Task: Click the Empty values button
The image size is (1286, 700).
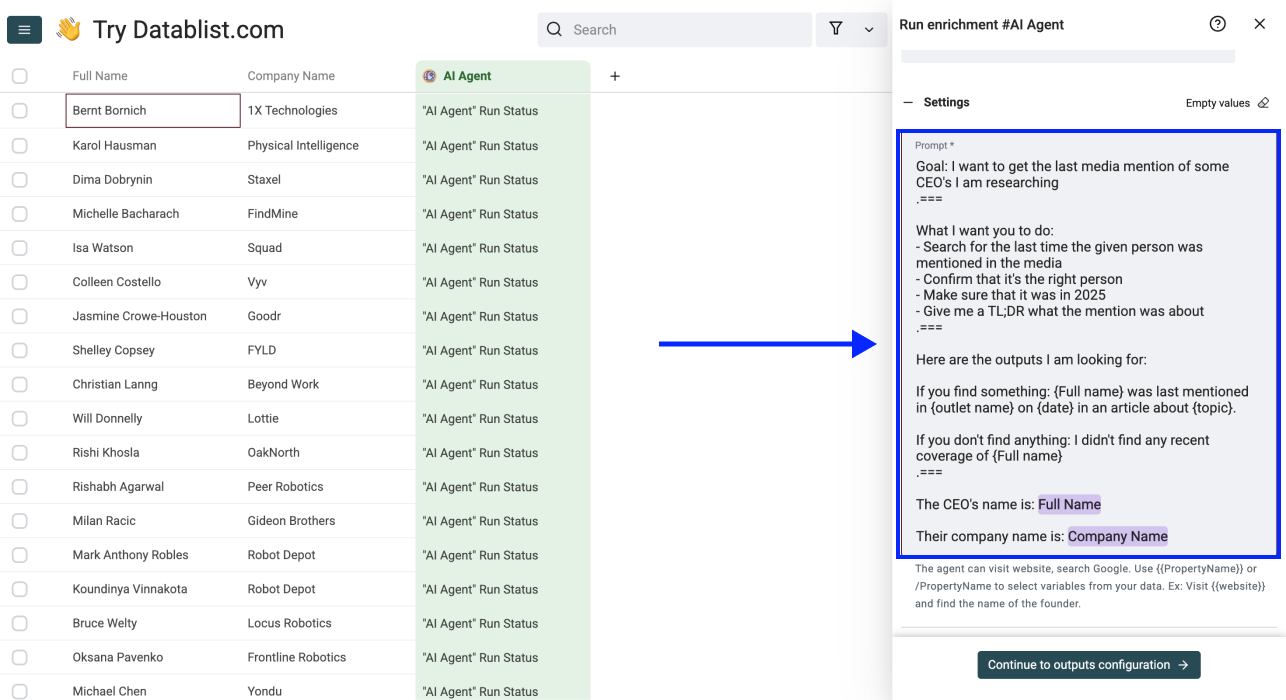Action: (x=1217, y=103)
